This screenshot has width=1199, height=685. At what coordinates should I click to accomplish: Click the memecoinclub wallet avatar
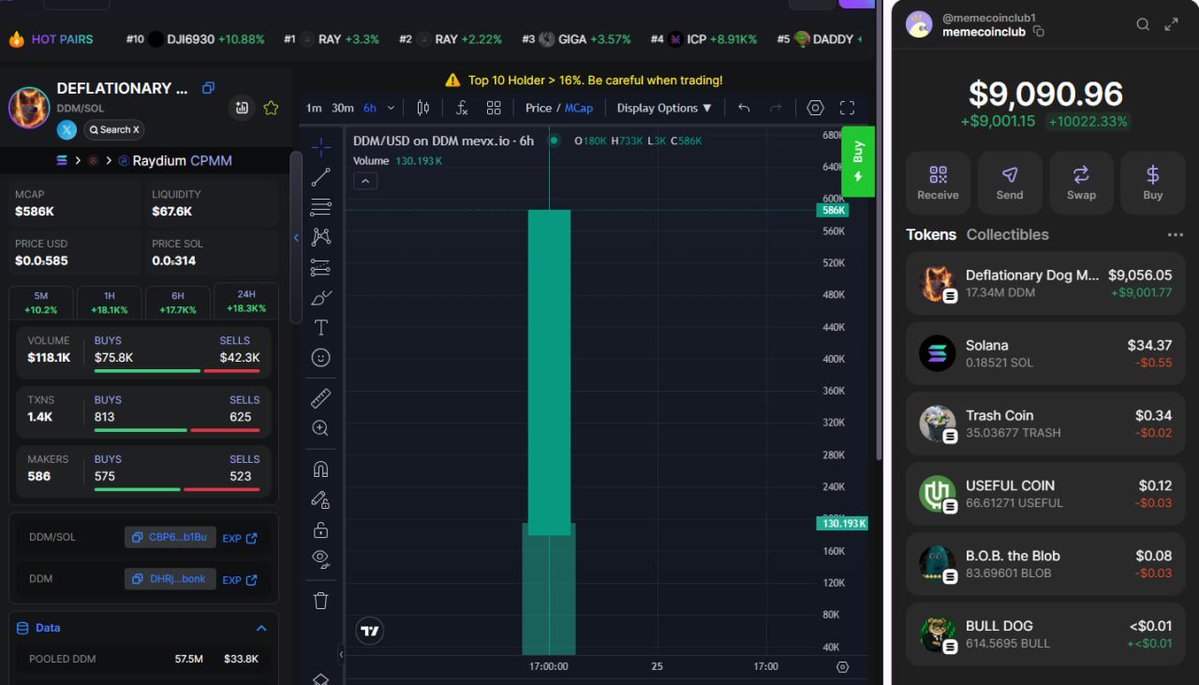point(919,24)
